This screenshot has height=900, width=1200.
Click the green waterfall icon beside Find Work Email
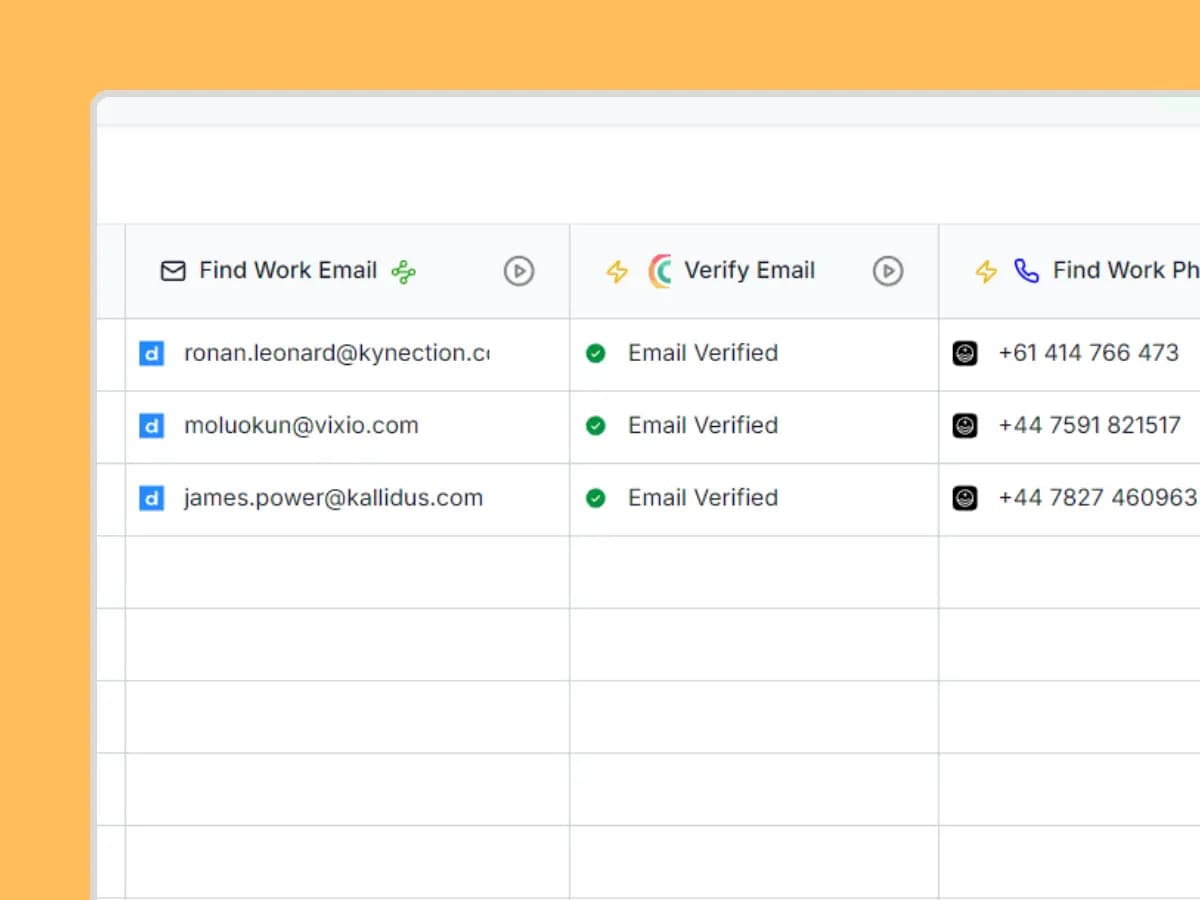click(403, 270)
